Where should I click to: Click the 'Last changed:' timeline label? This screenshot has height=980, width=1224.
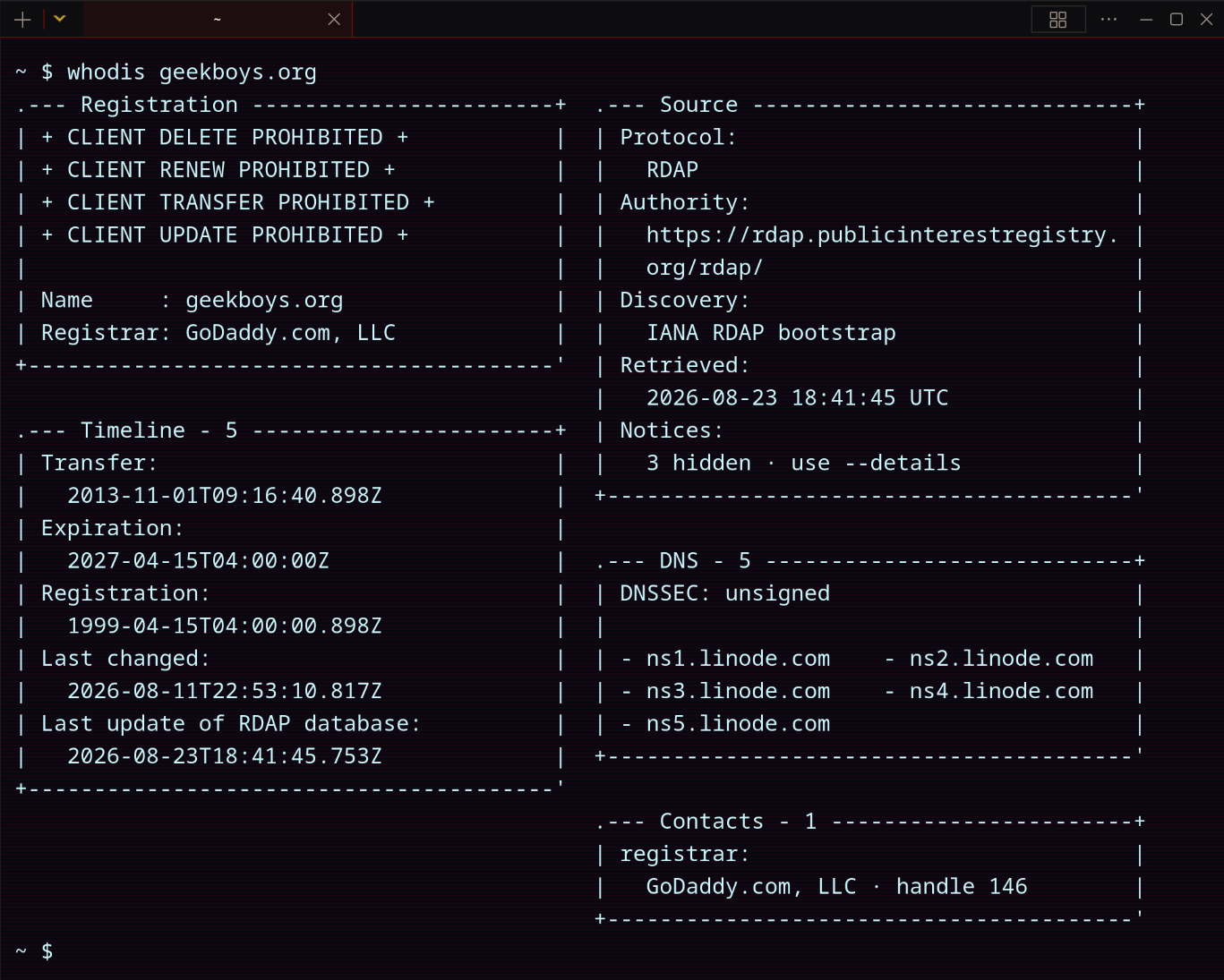pos(125,659)
